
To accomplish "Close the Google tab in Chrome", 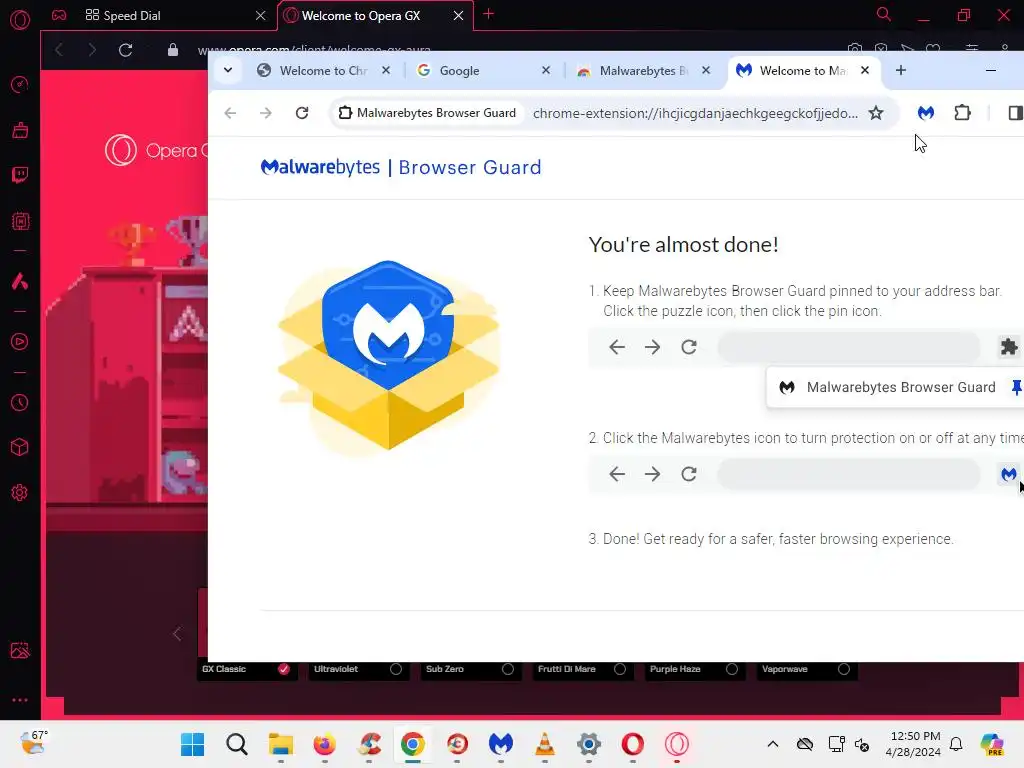I will pyautogui.click(x=546, y=70).
